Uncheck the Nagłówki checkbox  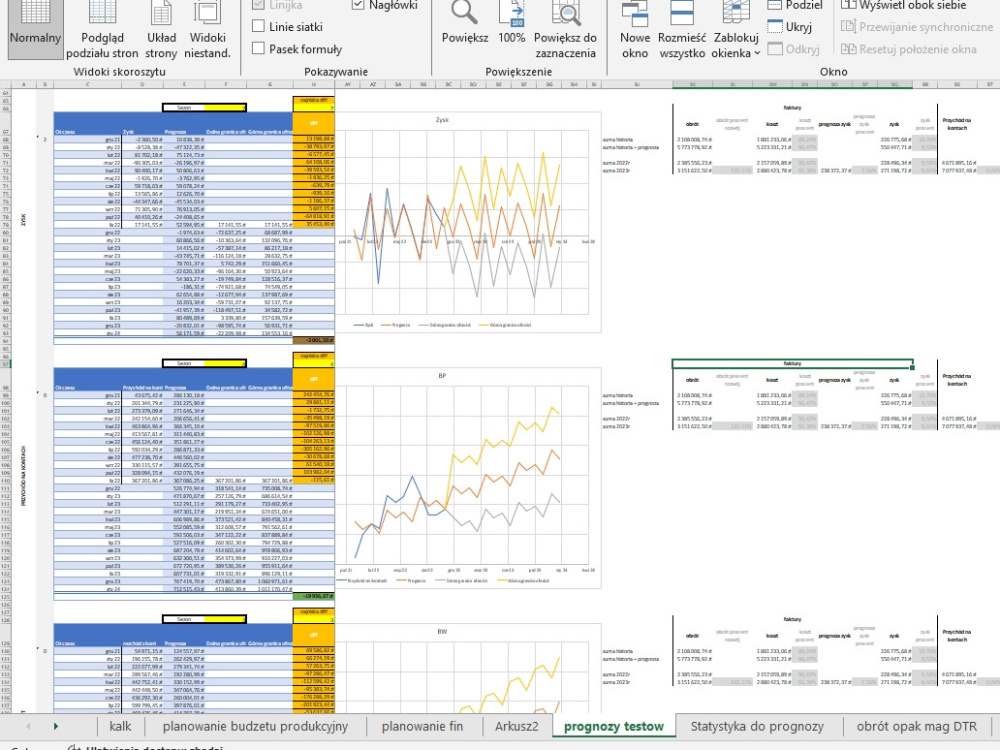pyautogui.click(x=358, y=4)
